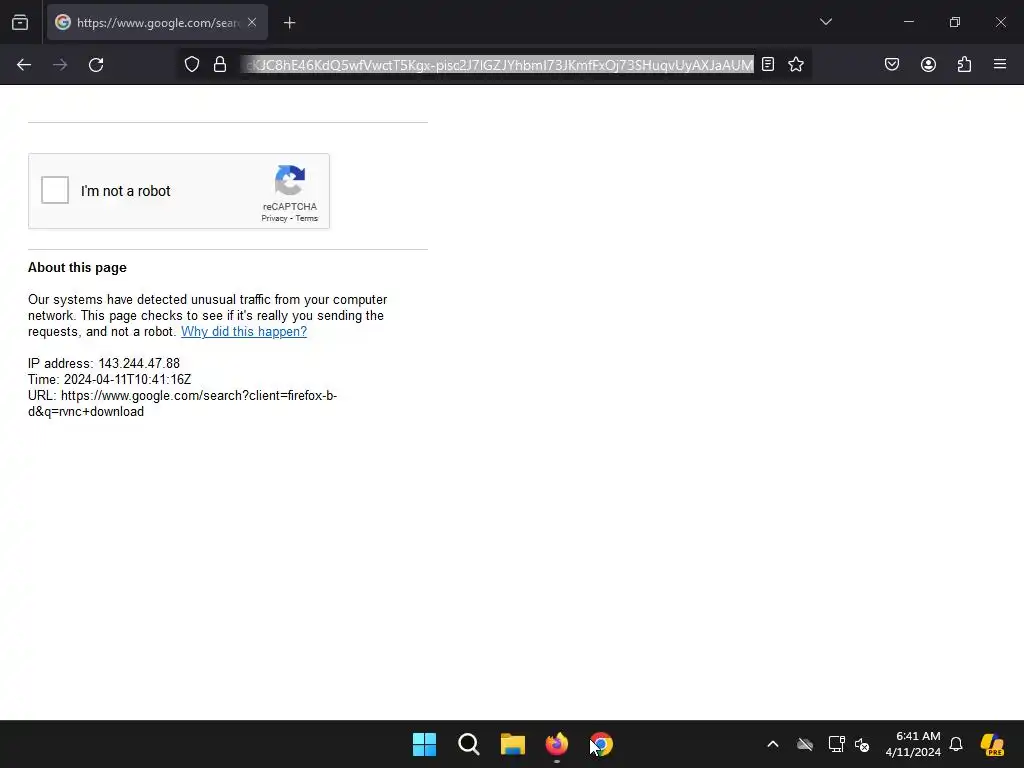Check the I'm not a robot box
The height and width of the screenshot is (768, 1024).
click(x=55, y=190)
